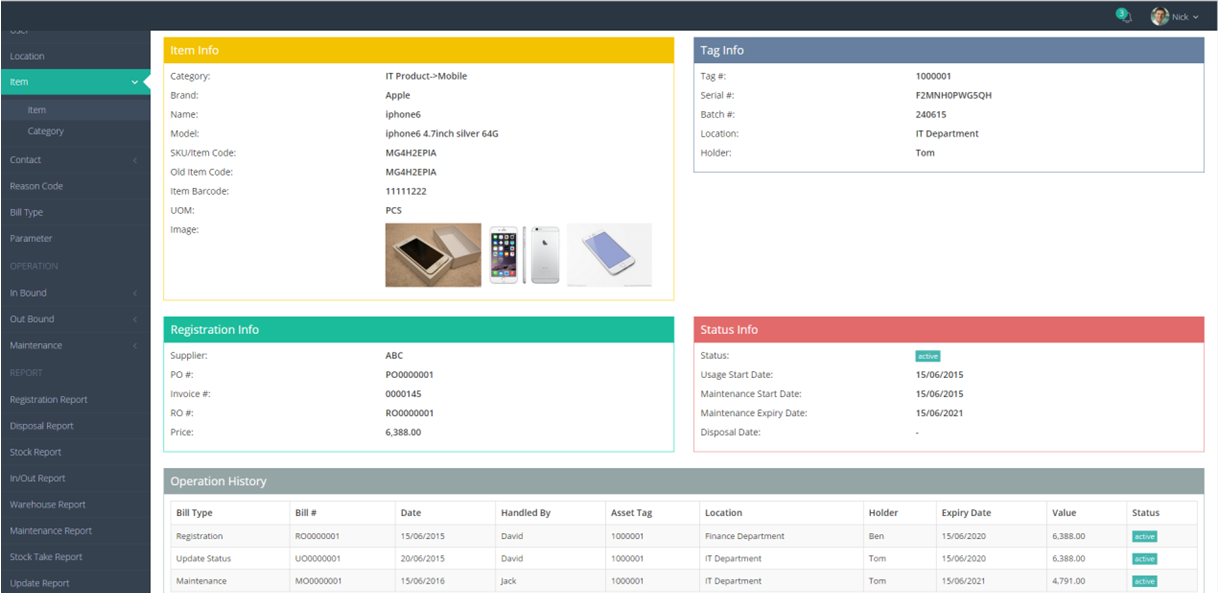Open the Stock Take Report link
Screen dimensions: 1218x593
[x=75, y=557]
